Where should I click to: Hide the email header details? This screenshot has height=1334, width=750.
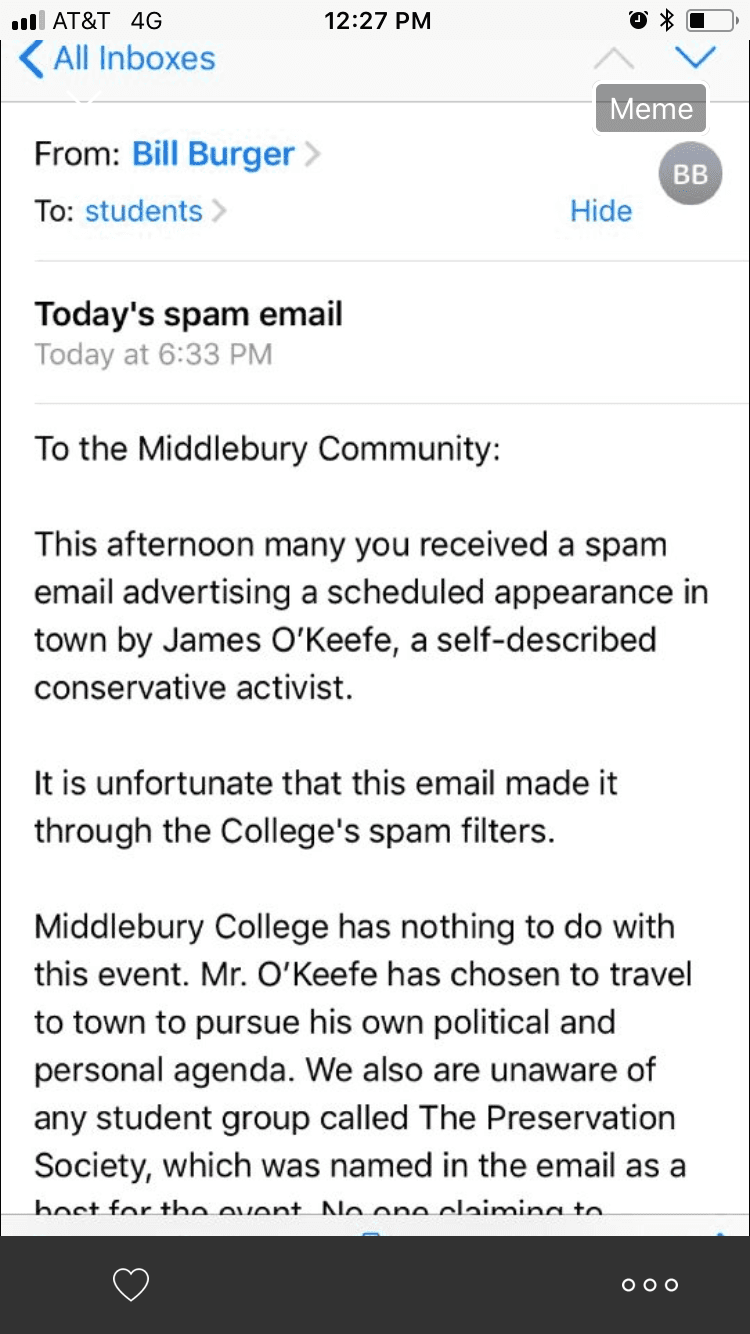601,211
